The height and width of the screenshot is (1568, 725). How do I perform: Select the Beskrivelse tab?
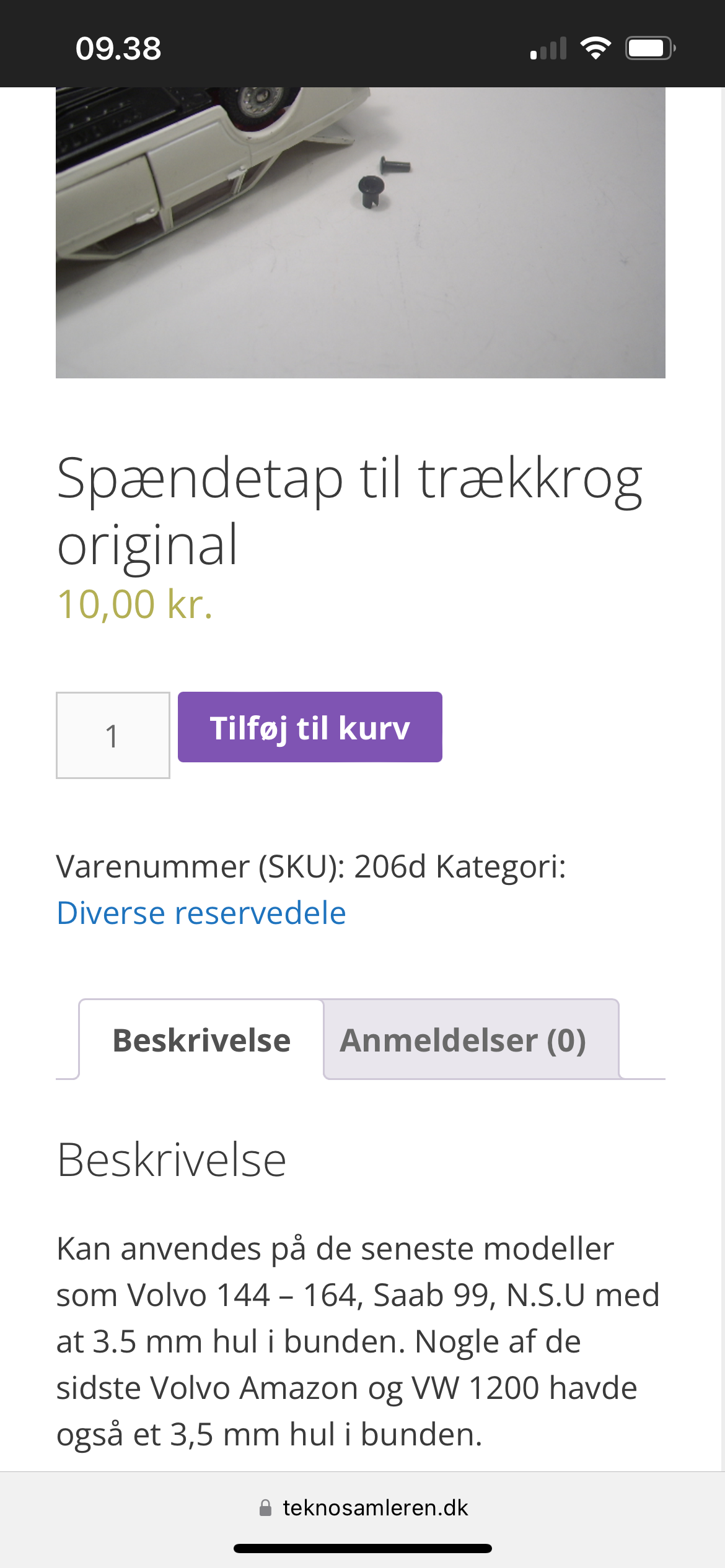pyautogui.click(x=201, y=1040)
